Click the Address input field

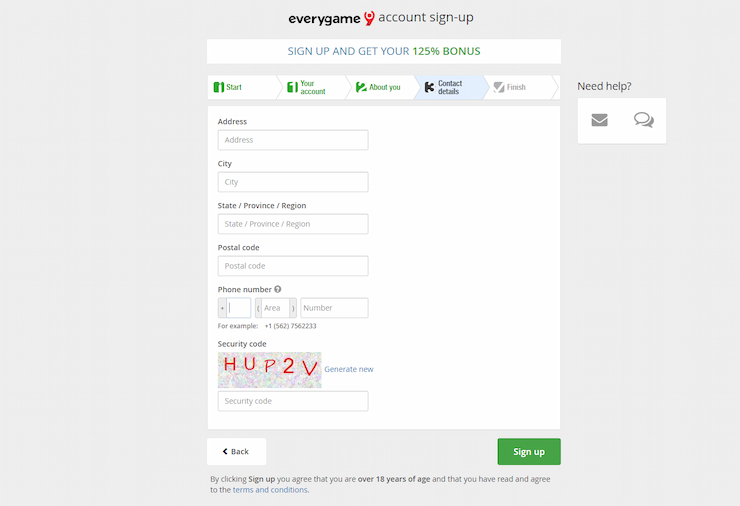(x=293, y=140)
